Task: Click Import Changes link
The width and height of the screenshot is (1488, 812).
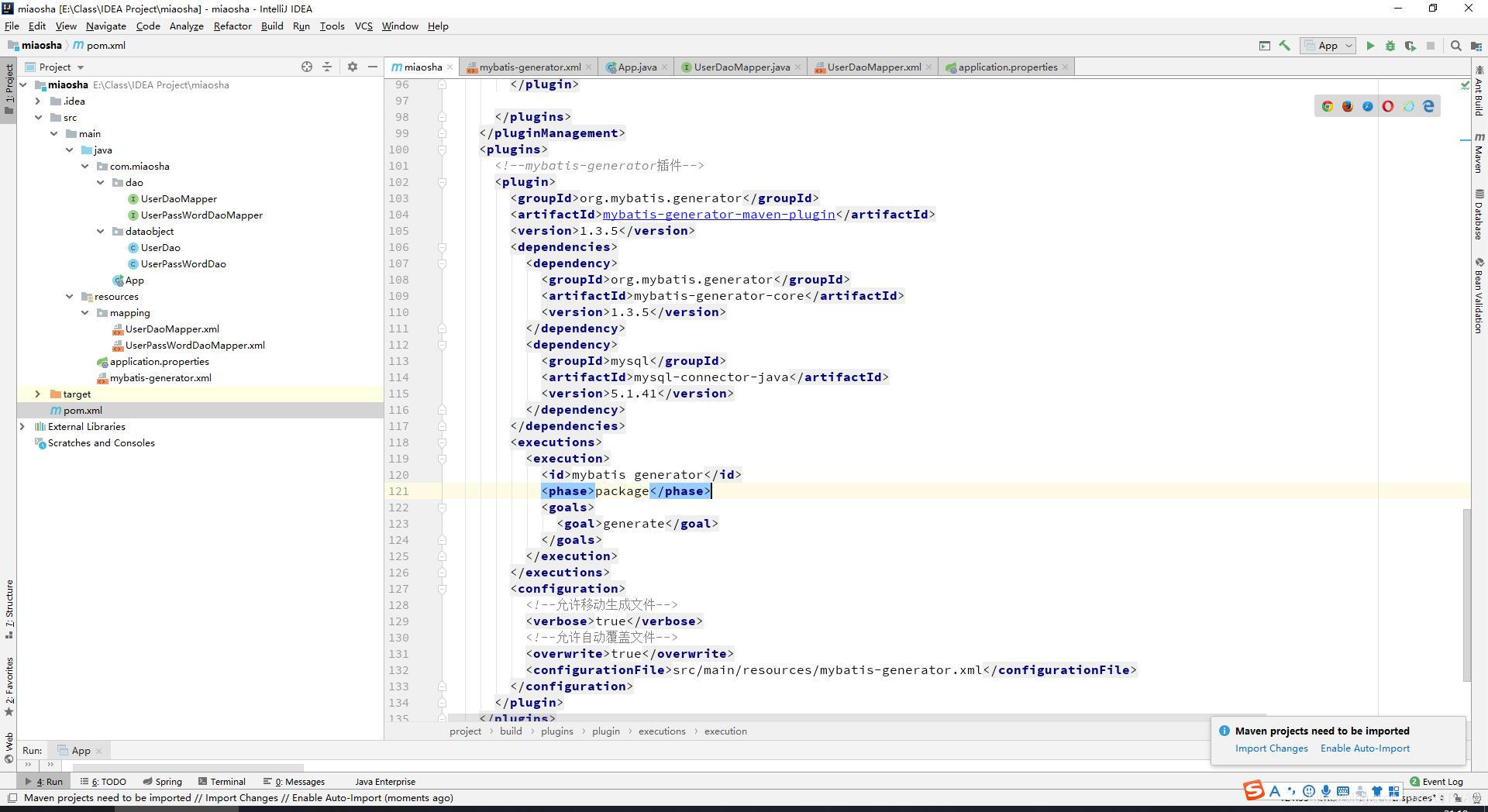Action: [x=1271, y=748]
